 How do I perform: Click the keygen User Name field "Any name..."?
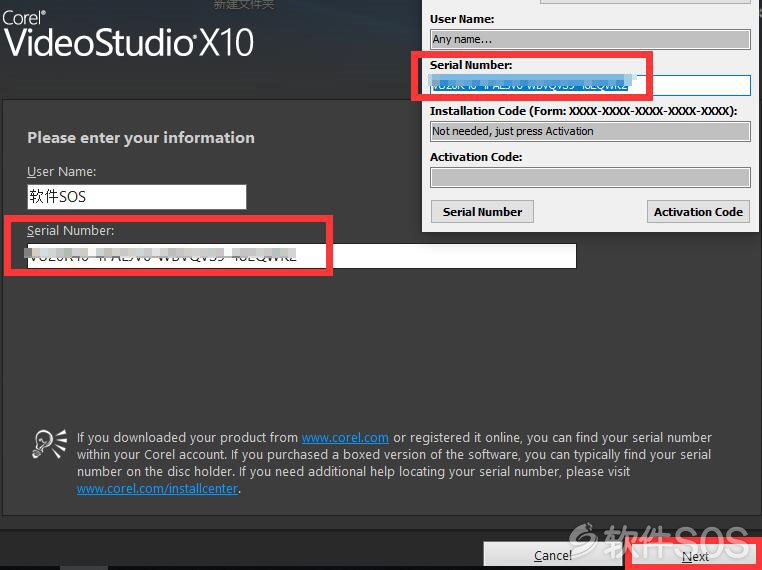590,39
